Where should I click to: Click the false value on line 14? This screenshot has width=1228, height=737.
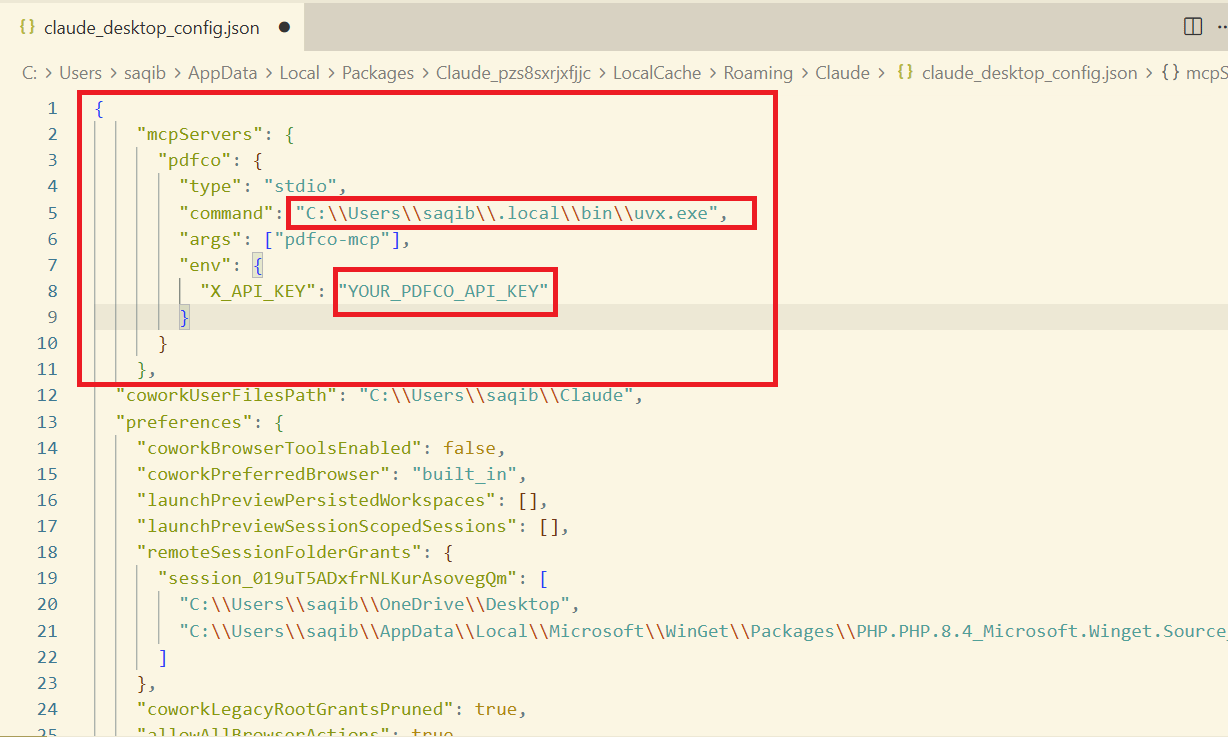pyautogui.click(x=468, y=448)
